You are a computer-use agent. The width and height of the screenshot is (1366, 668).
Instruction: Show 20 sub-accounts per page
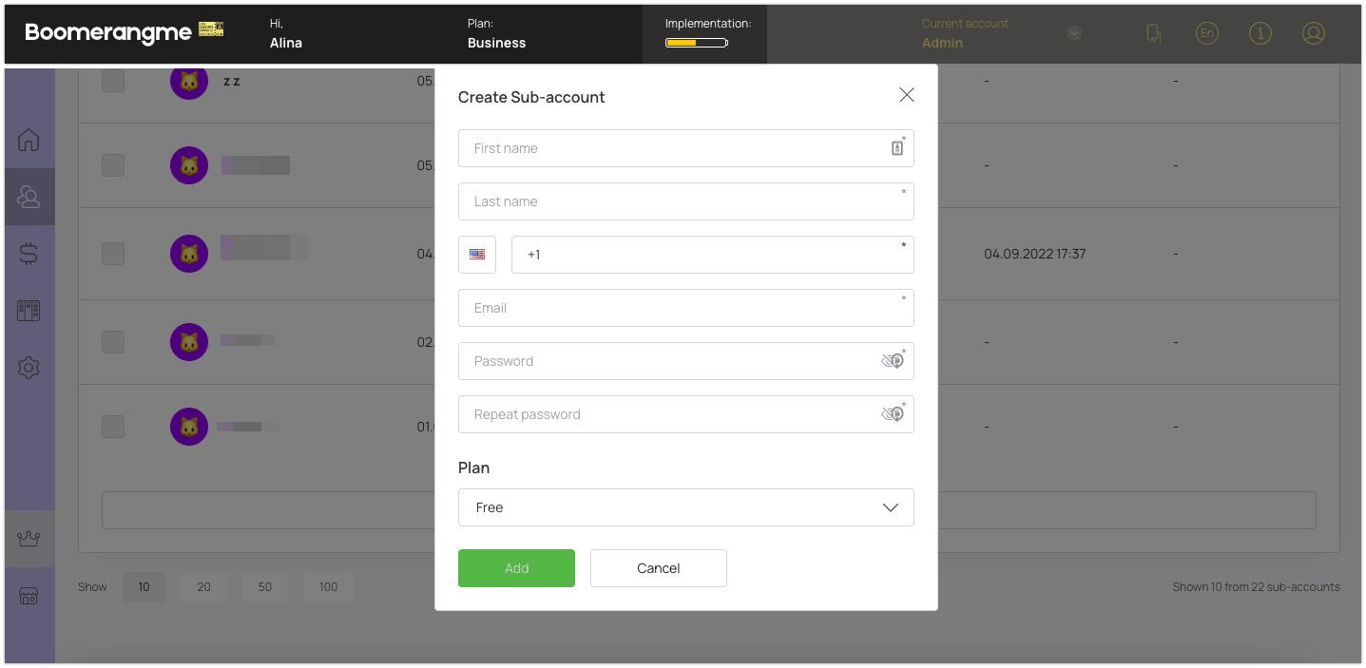pyautogui.click(x=204, y=587)
